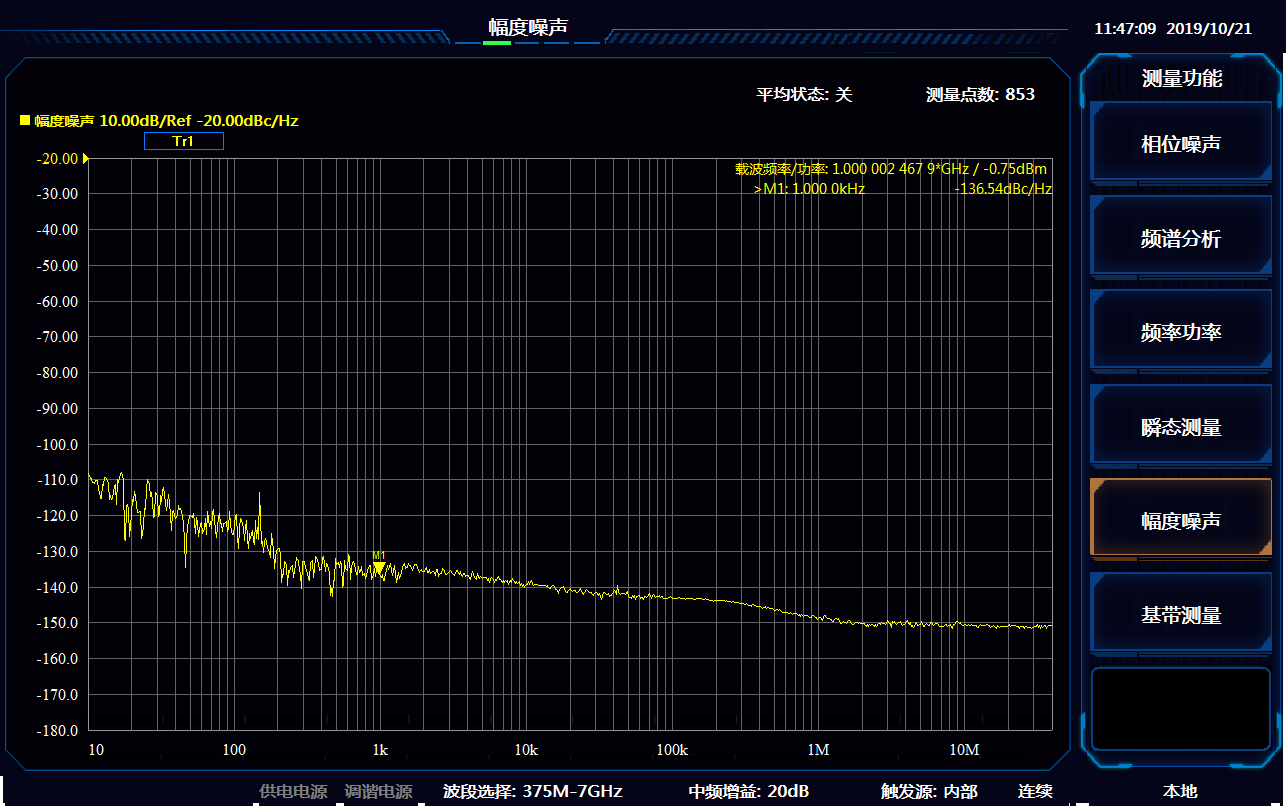Click the 测量点数 853 field
Viewport: 1286px width, 806px height.
click(x=980, y=94)
